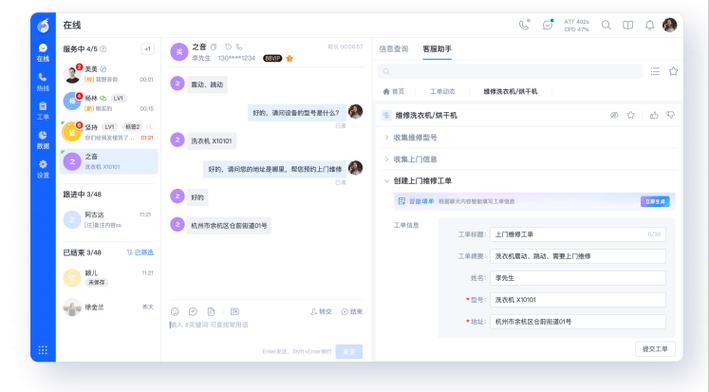The width and height of the screenshot is (709, 392).
Task: Click the tag icon beside 之音 name
Action: 228,47
